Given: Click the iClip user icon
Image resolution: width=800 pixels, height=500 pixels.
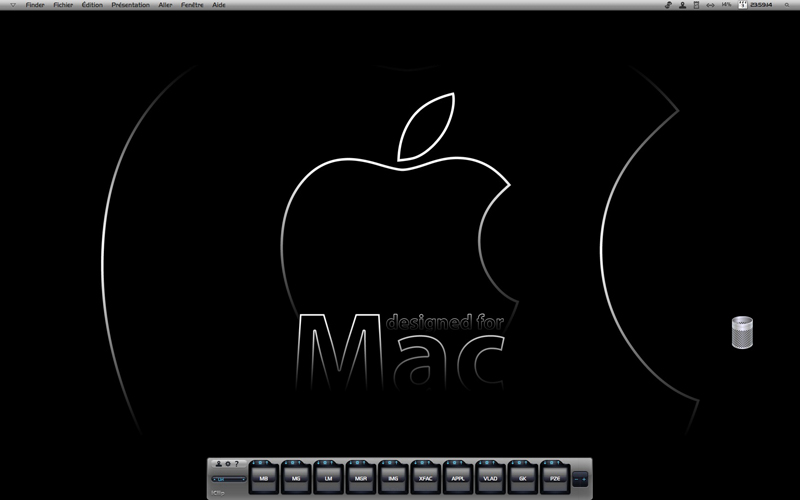Looking at the screenshot, I should pos(219,464).
